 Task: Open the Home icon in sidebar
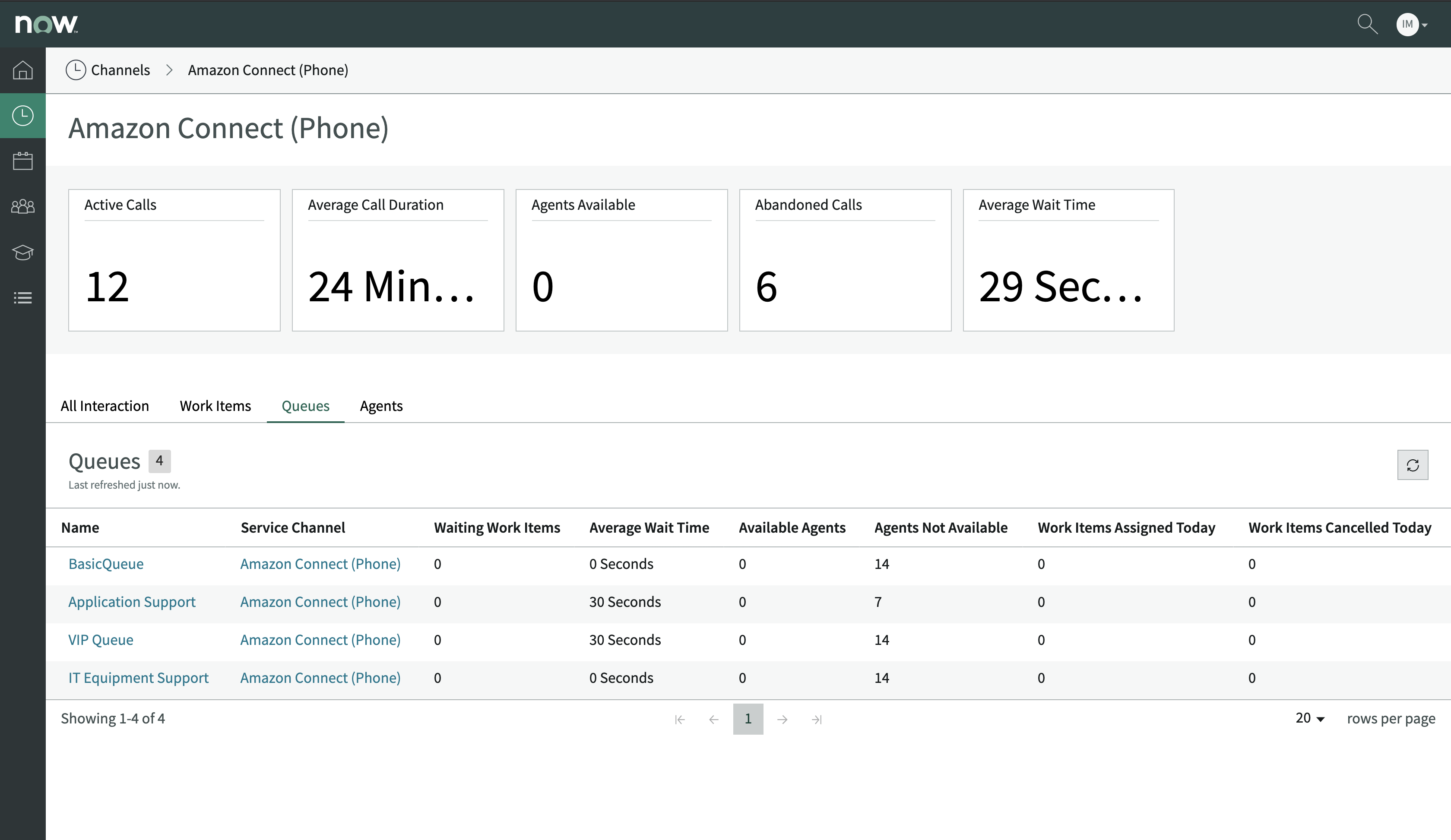22,70
